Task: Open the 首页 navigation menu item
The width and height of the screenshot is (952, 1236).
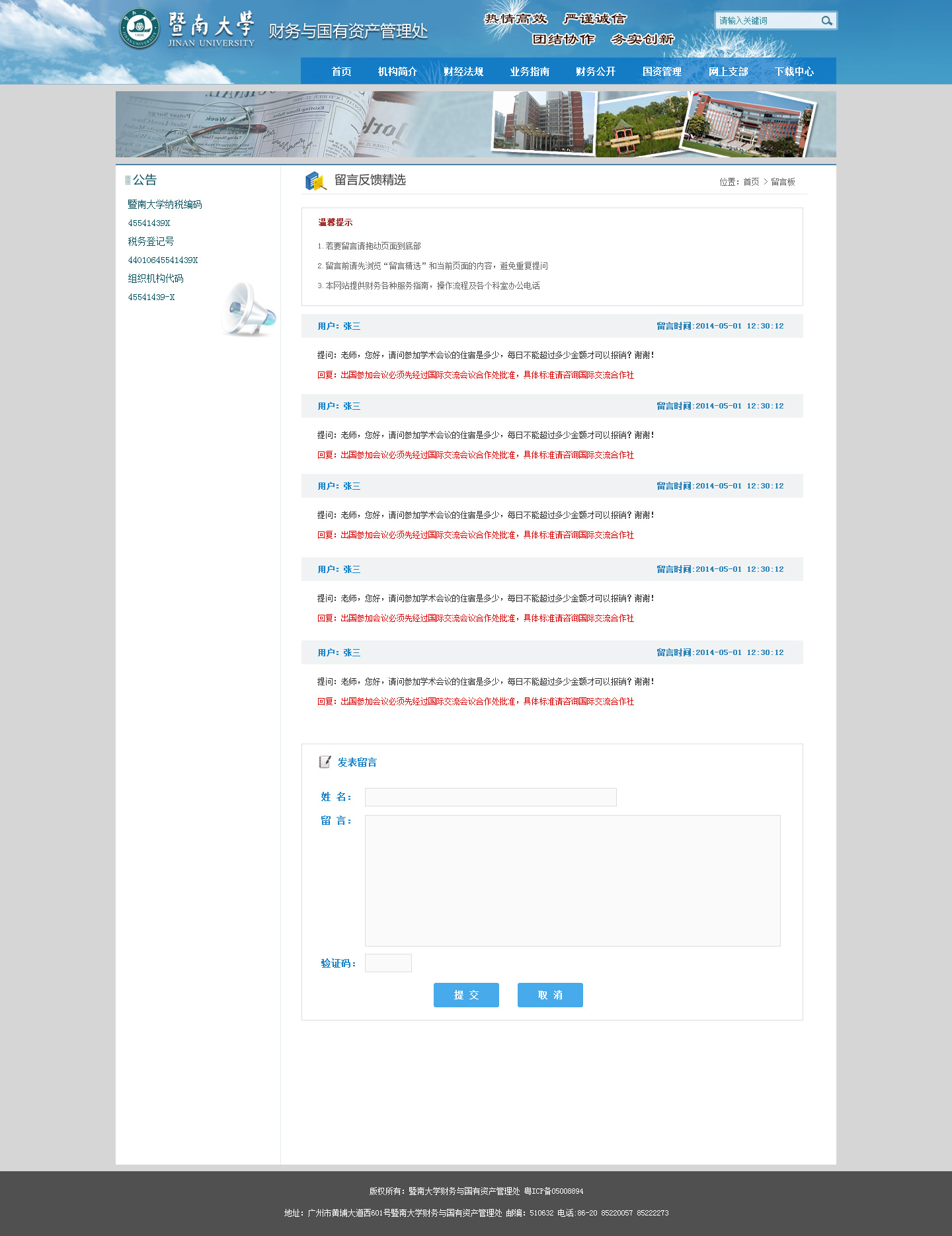Action: [x=341, y=71]
